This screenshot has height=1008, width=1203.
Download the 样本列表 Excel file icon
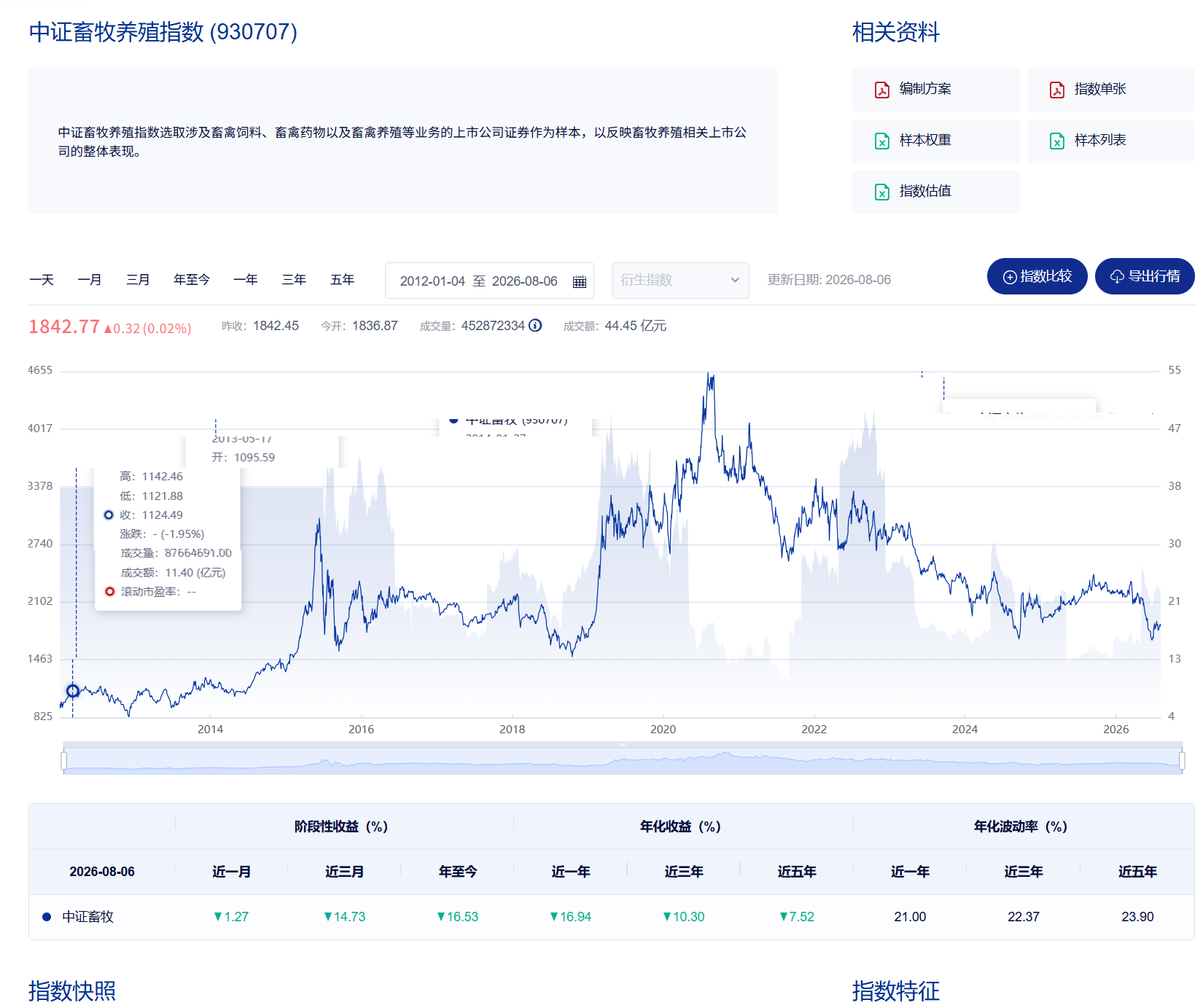click(1056, 141)
